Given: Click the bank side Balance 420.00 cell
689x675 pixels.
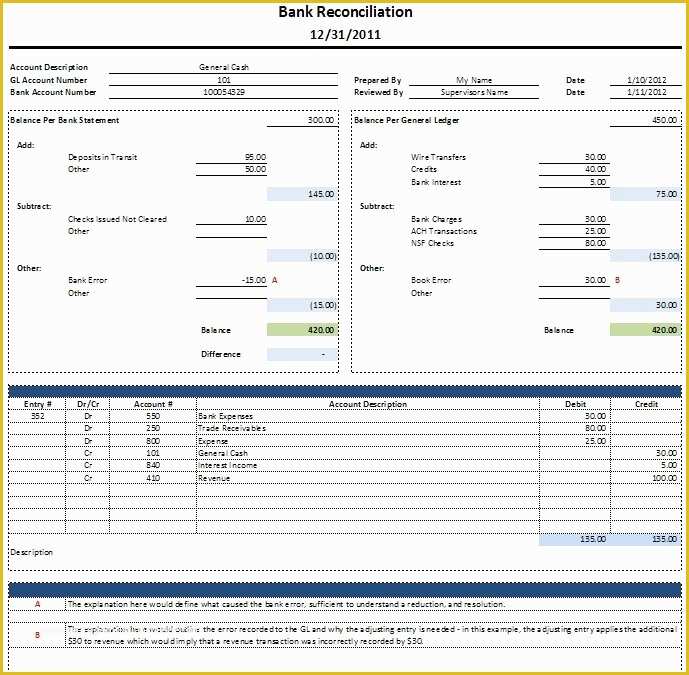Looking at the screenshot, I should 302,330.
